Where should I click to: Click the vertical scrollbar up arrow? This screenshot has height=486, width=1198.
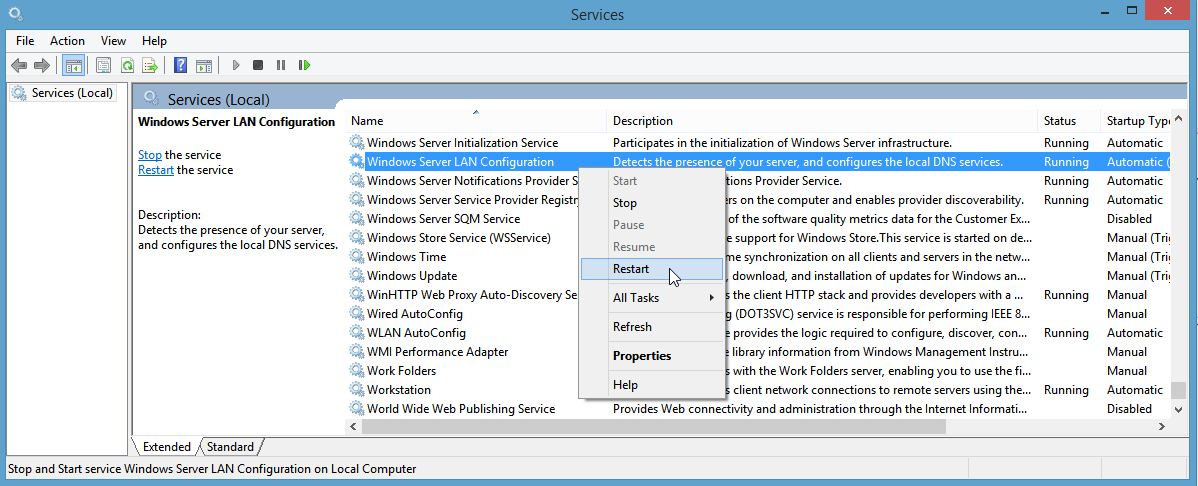[x=1178, y=119]
